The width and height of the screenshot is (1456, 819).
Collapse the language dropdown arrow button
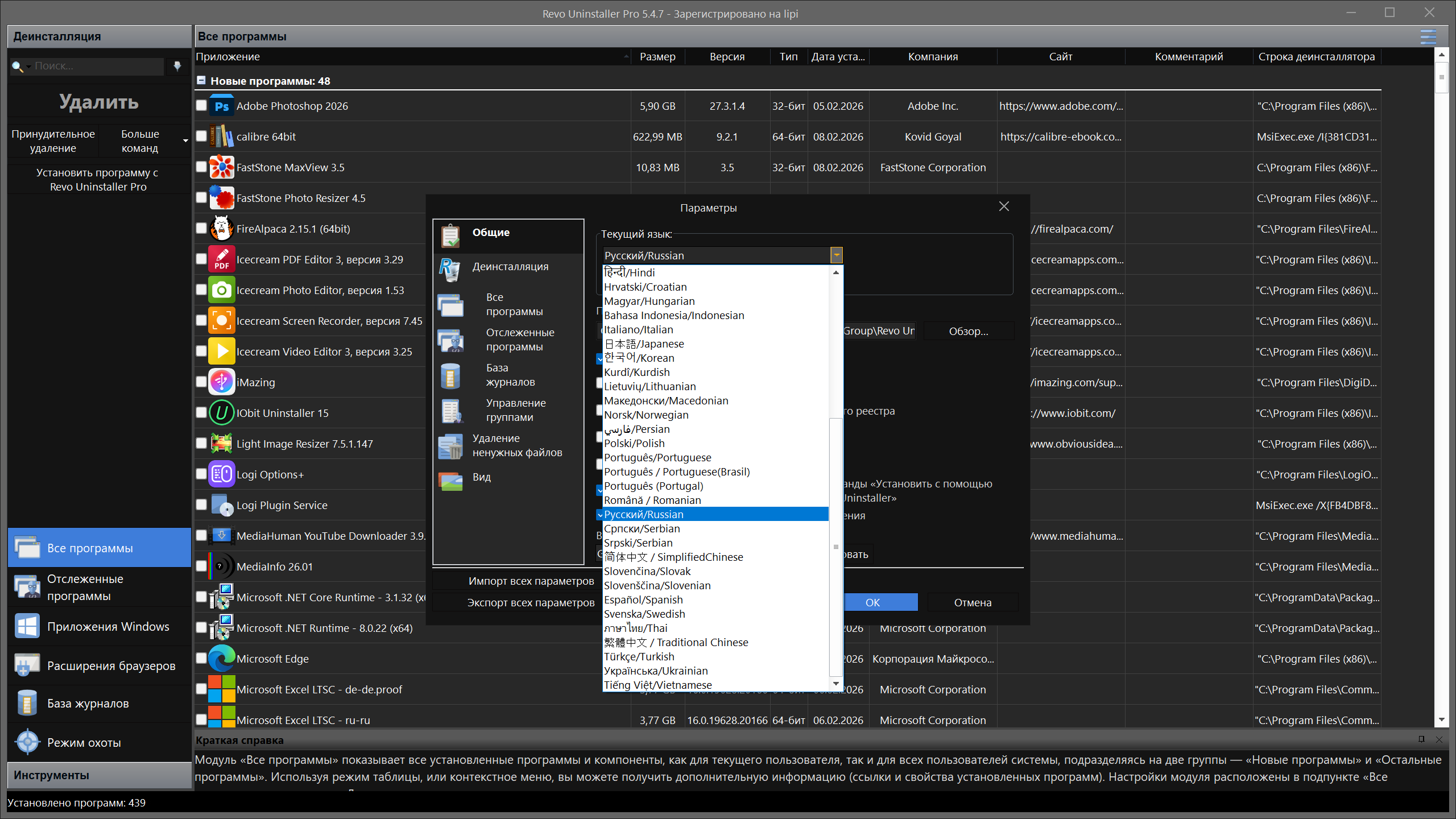836,255
